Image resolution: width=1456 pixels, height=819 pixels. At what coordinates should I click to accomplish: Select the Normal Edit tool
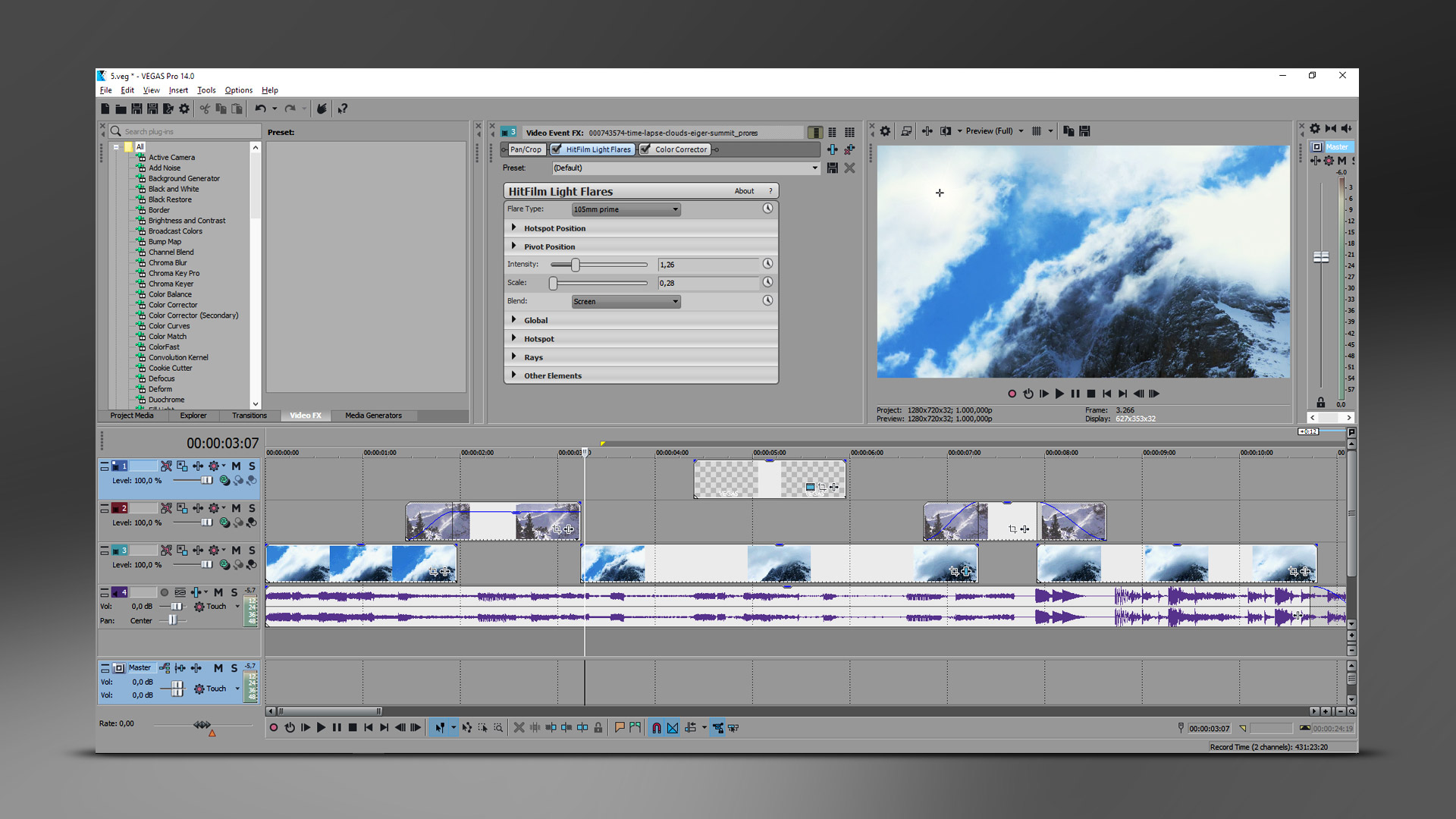pyautogui.click(x=440, y=728)
